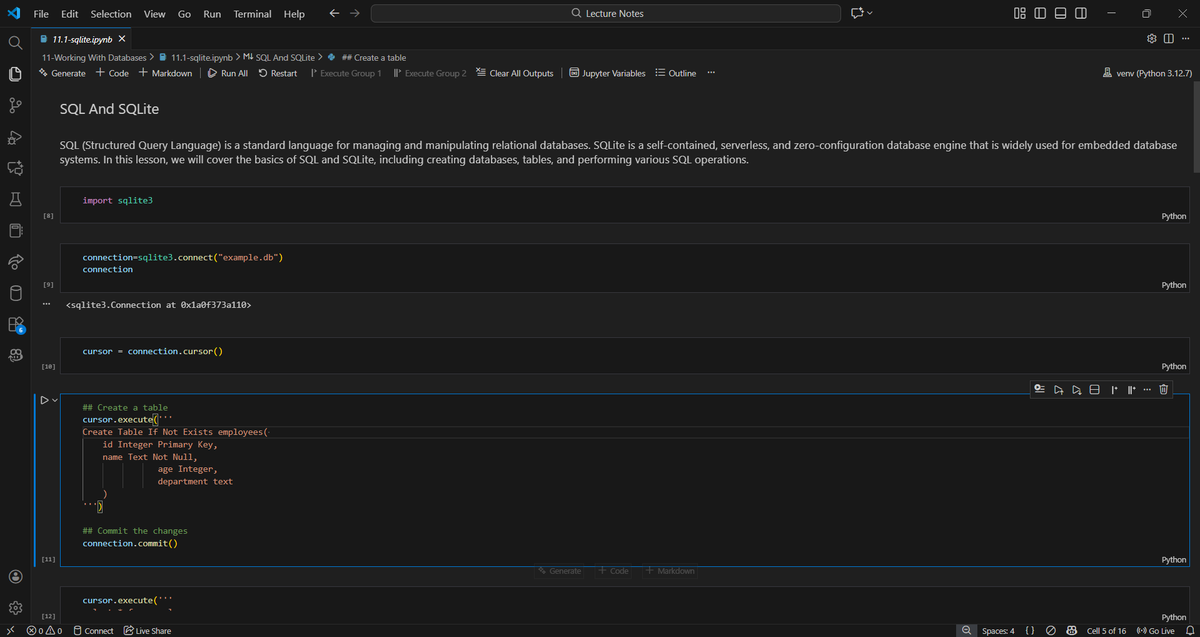Open the Selection menu

pos(111,14)
